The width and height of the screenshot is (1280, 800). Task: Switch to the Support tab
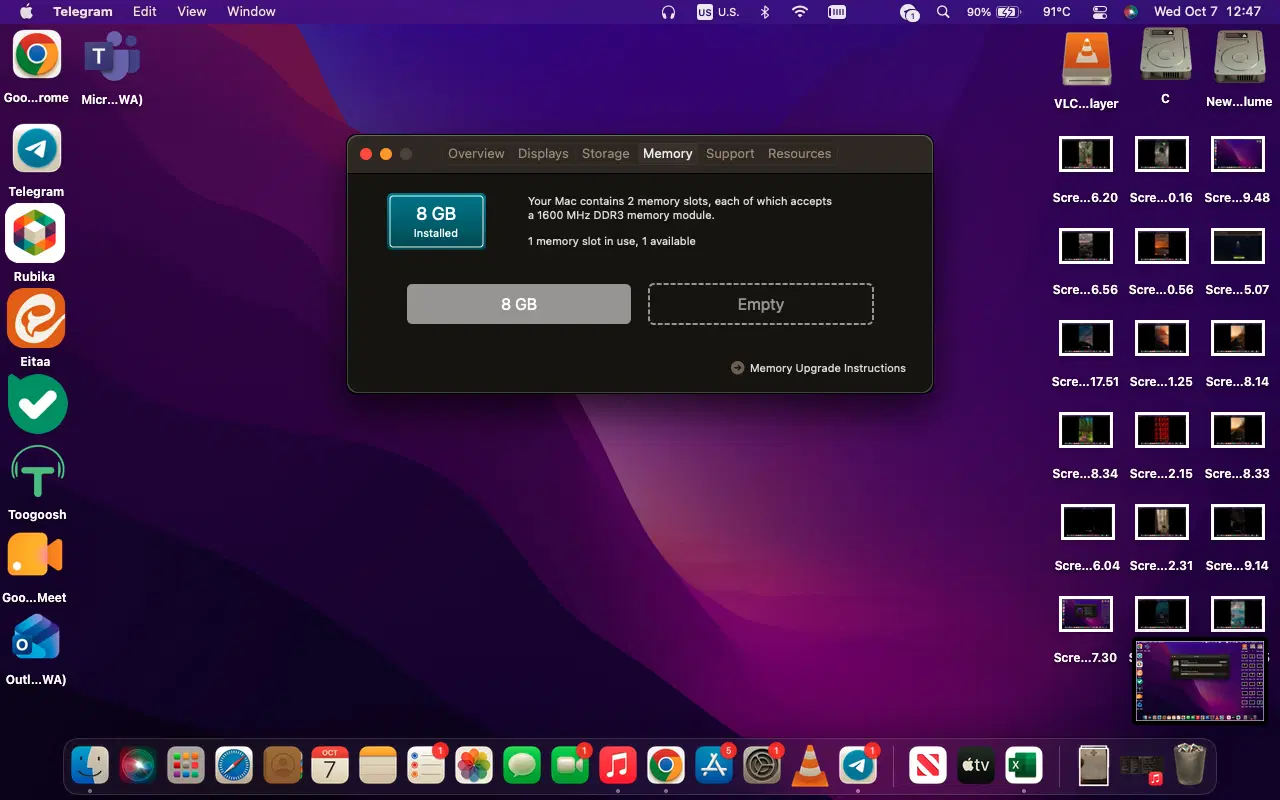coord(730,153)
